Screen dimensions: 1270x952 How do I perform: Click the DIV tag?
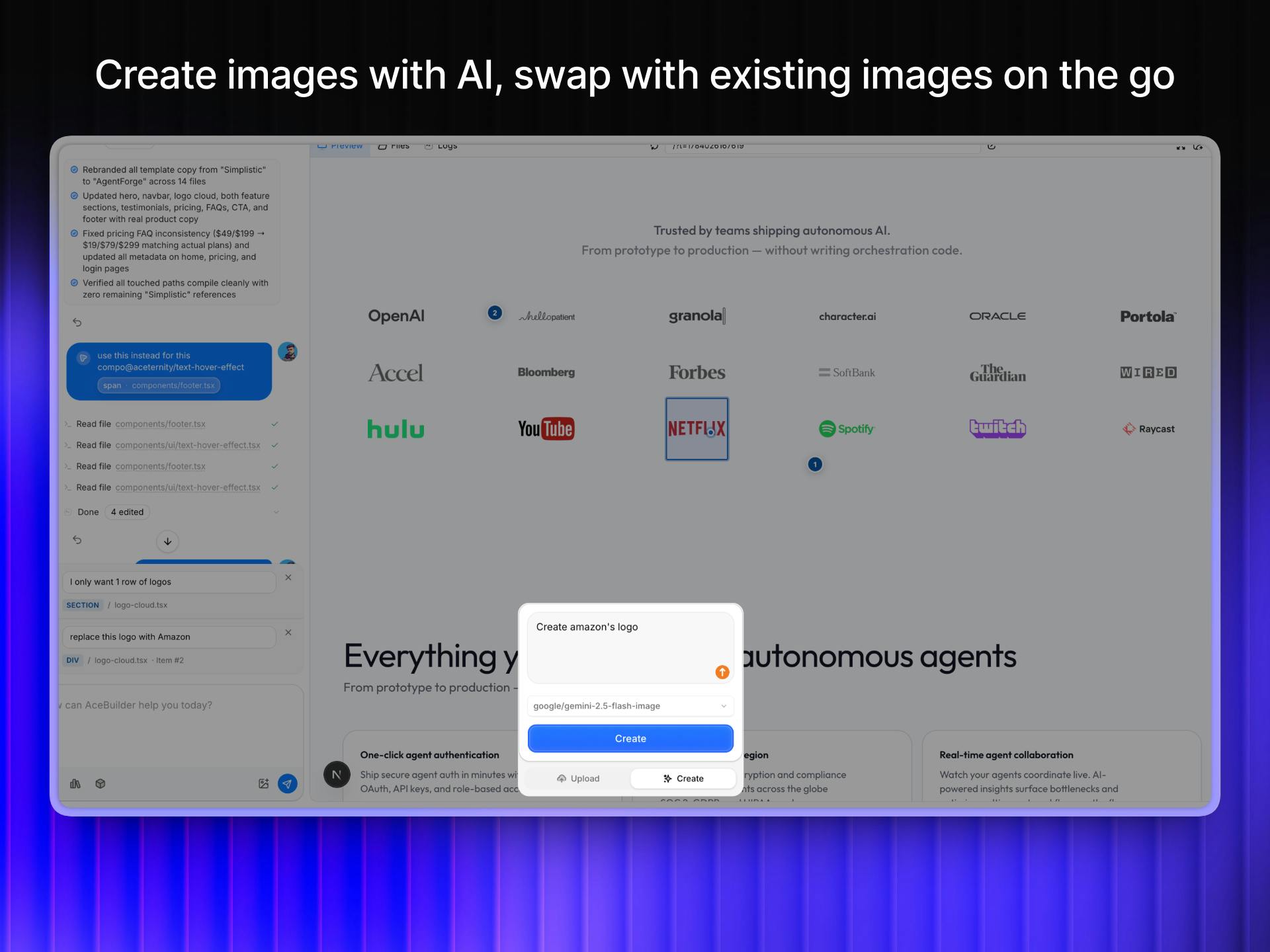73,660
